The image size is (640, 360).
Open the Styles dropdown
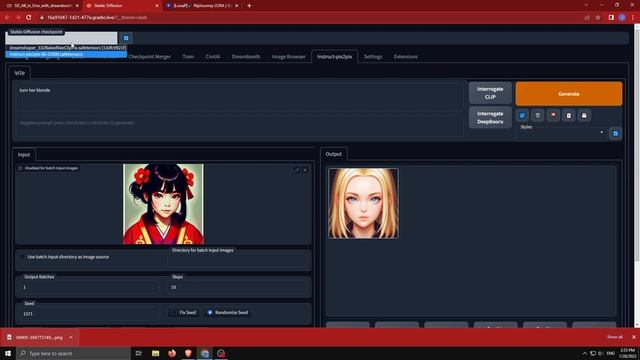[562, 134]
